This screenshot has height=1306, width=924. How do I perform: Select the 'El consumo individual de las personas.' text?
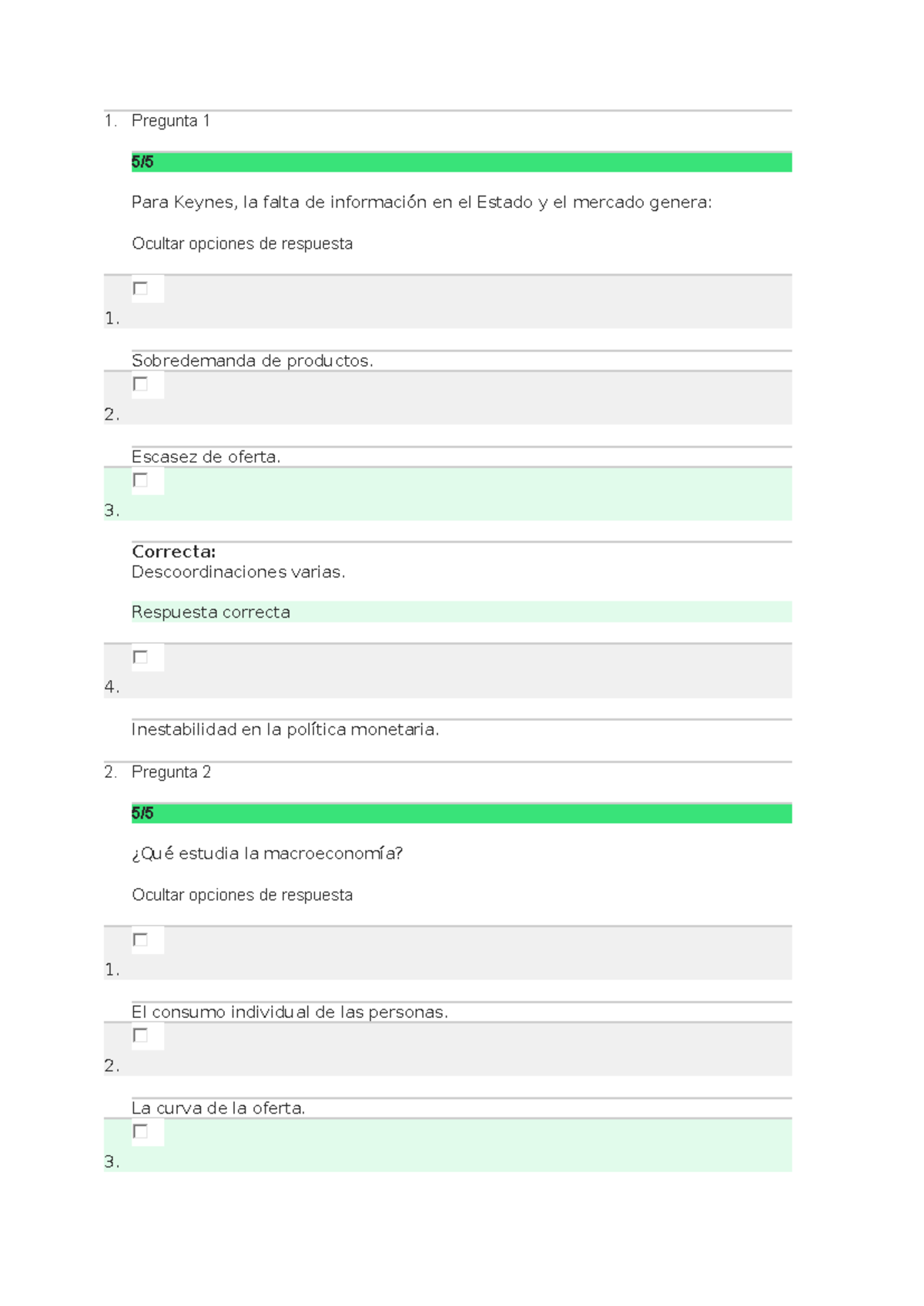(290, 1013)
